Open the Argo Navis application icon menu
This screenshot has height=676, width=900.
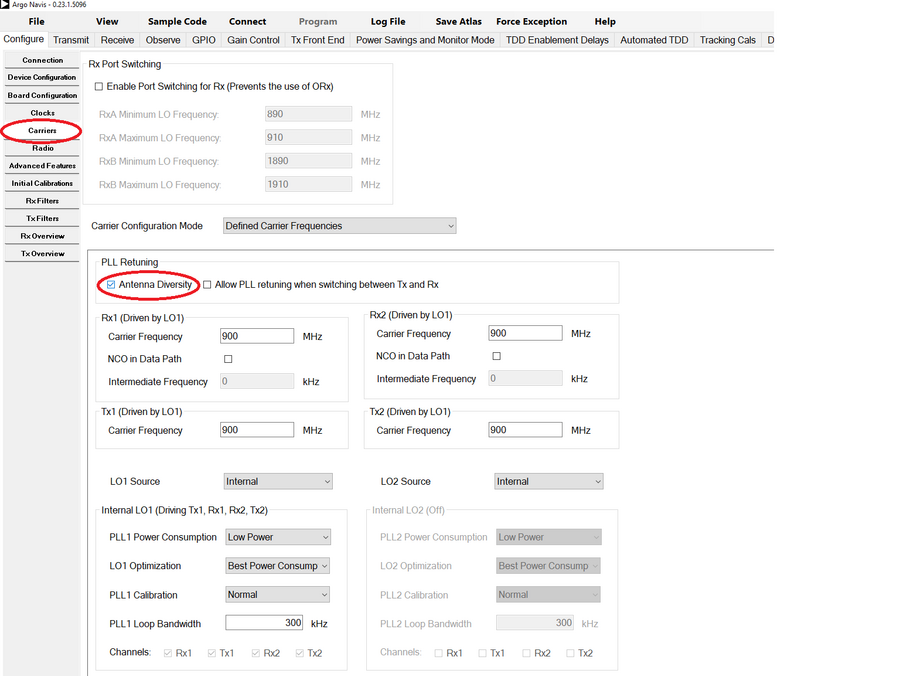click(7, 7)
